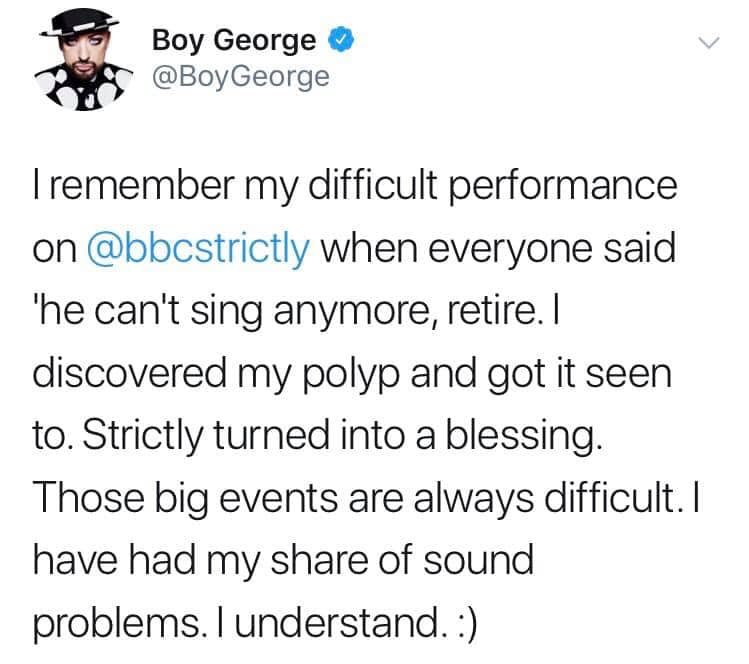Open the @BoyGeorge handle link
Image resolution: width=749 pixels, height=664 pixels.
click(240, 76)
